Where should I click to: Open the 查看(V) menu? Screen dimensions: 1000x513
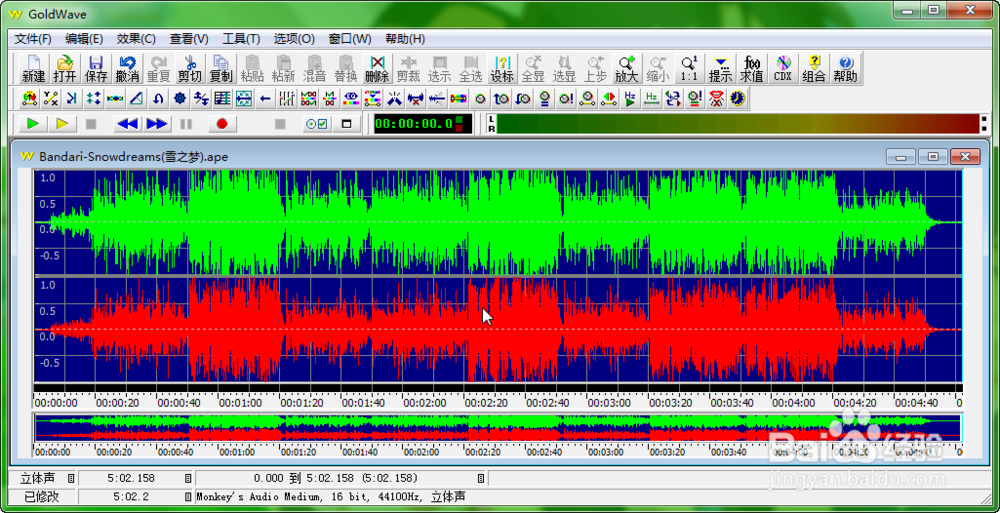189,39
